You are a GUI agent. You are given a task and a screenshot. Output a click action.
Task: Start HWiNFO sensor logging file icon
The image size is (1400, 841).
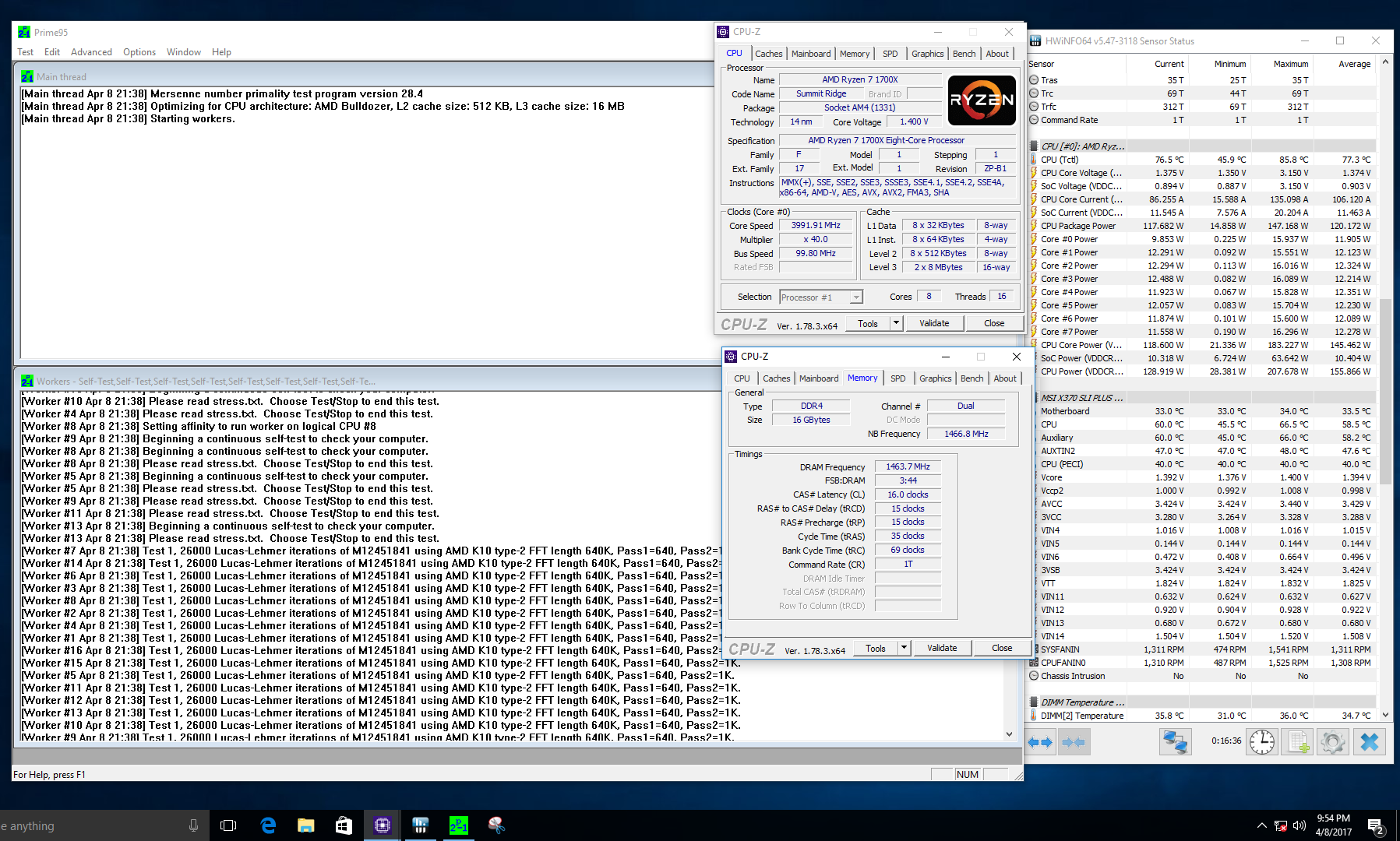pyautogui.click(x=1298, y=741)
